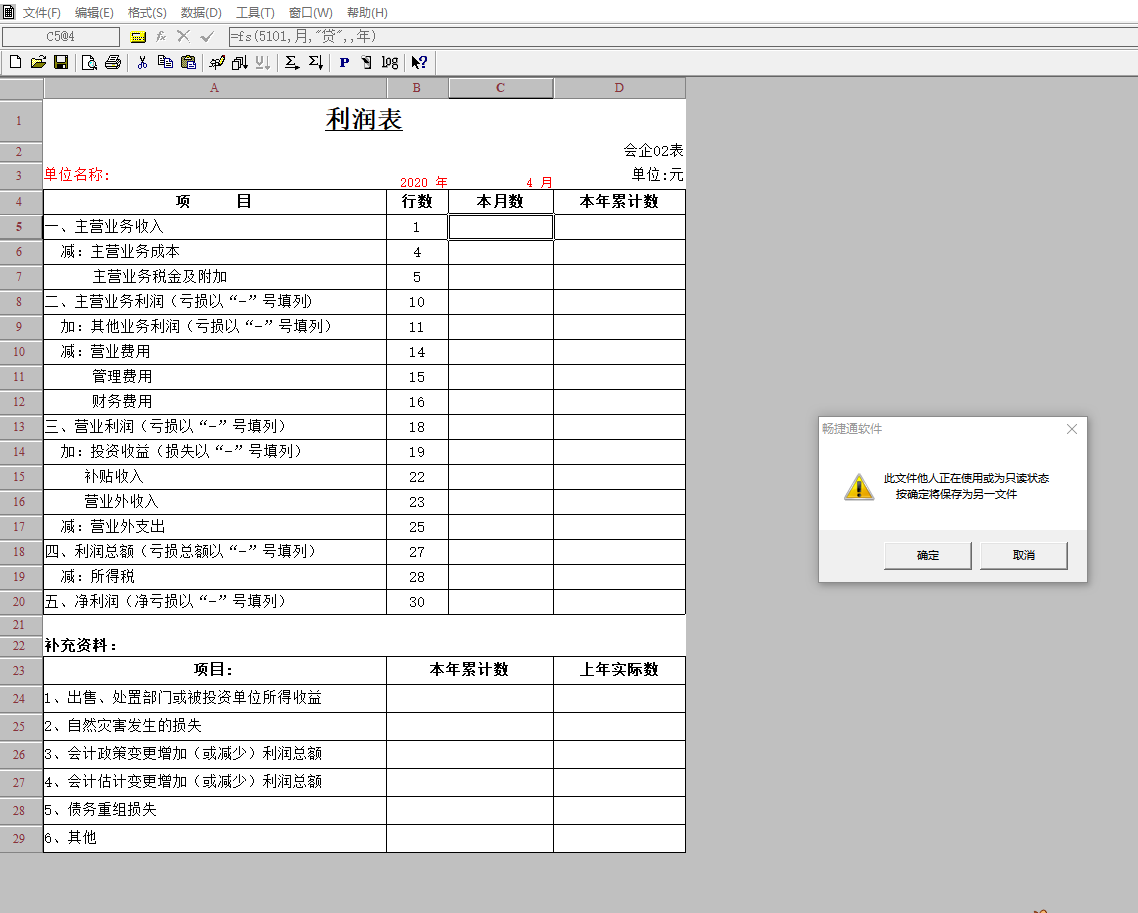Close the 畅捷通软件 dialog with X
The height and width of the screenshot is (913, 1138).
tap(1071, 429)
